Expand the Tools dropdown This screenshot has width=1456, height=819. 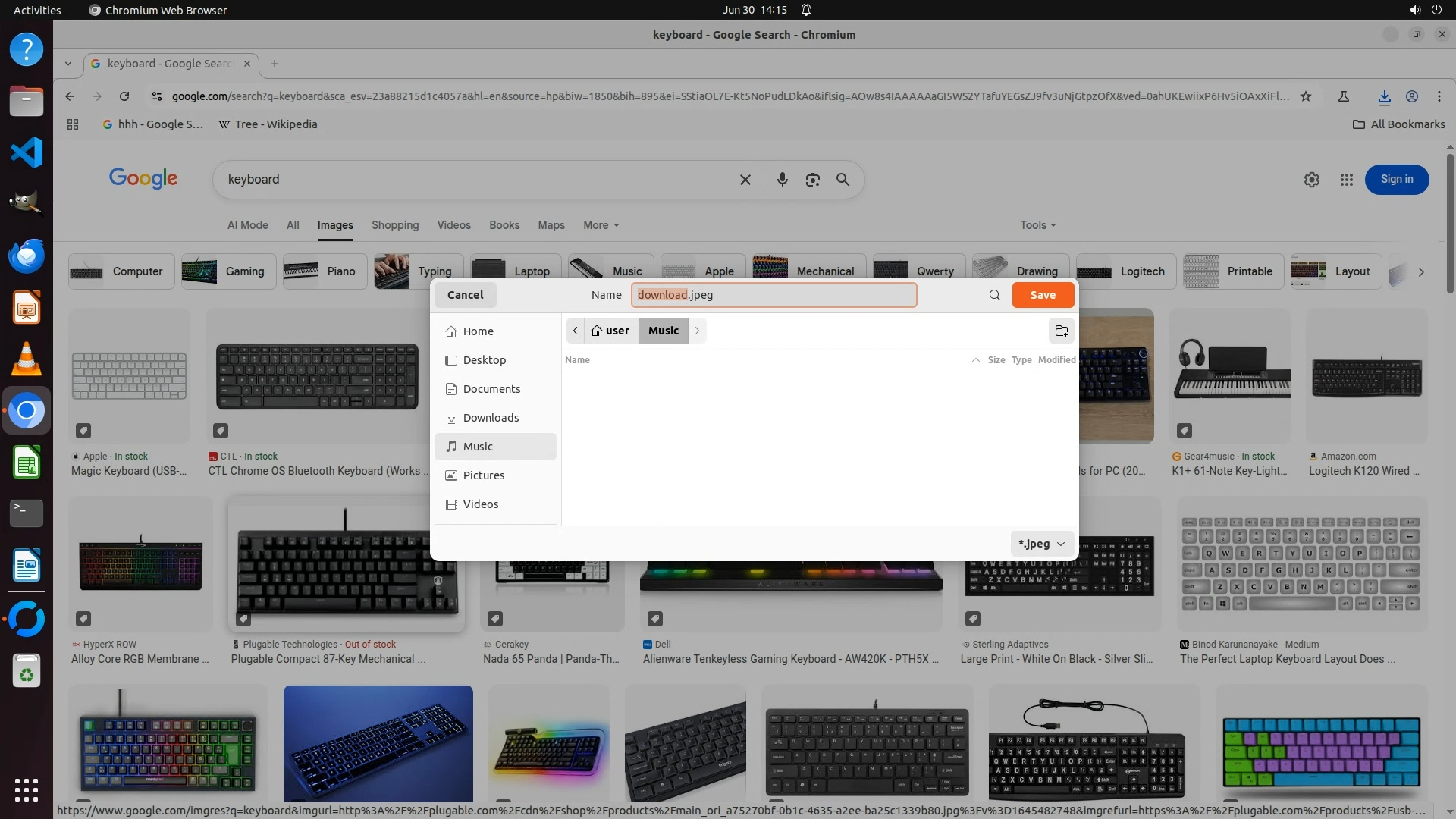pos(1037,225)
